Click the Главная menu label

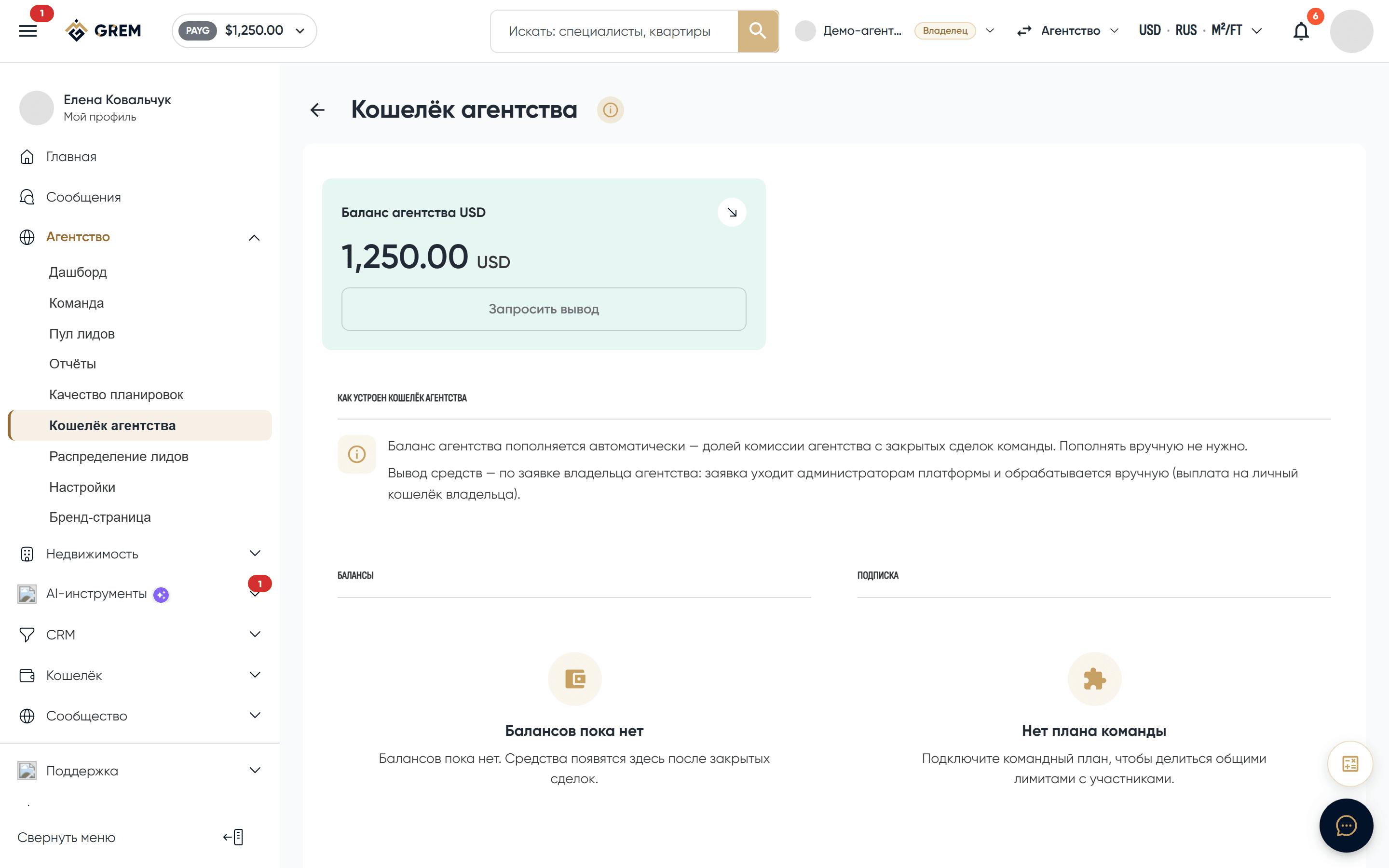tap(71, 157)
